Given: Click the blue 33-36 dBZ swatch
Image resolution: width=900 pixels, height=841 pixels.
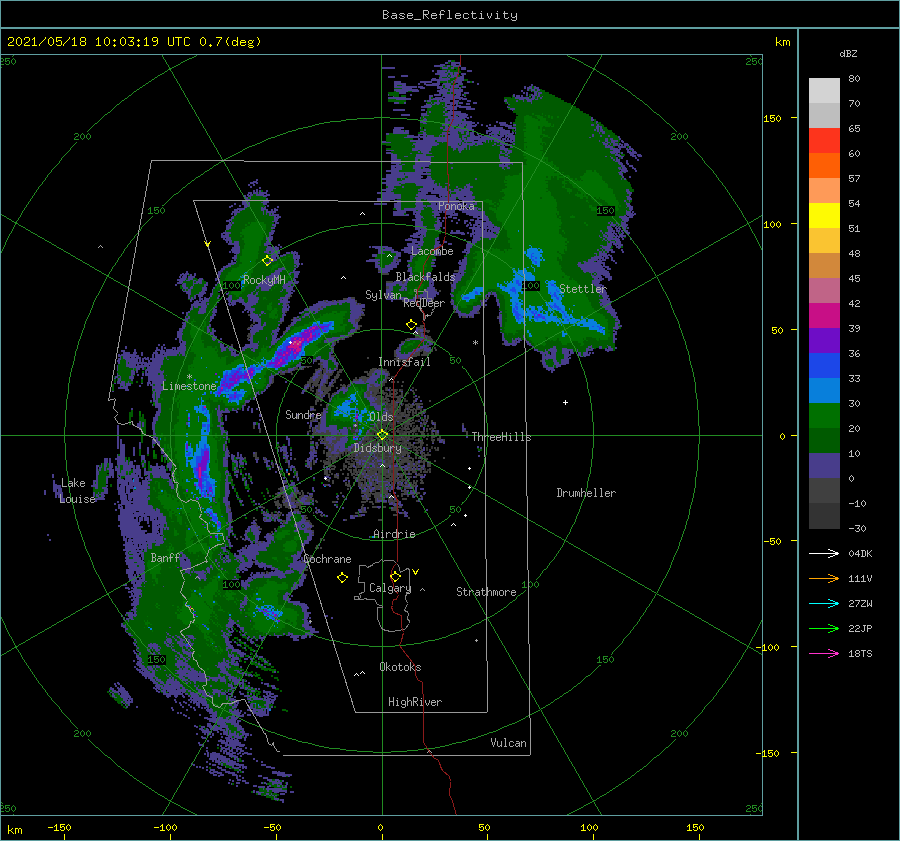Looking at the screenshot, I should click(x=824, y=366).
